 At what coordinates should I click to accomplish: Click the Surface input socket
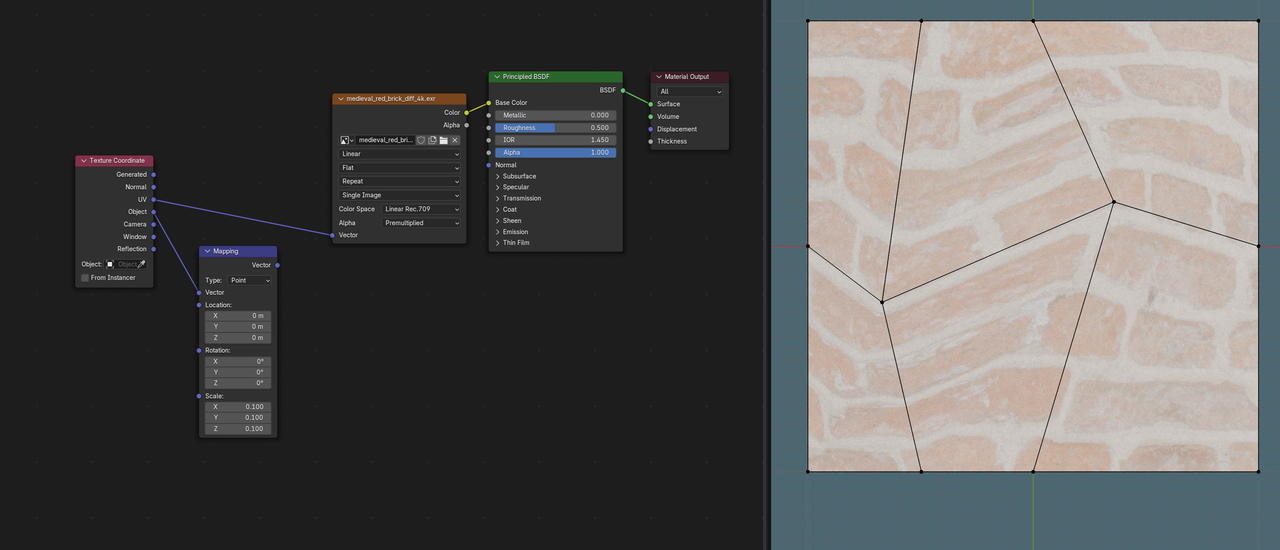point(651,104)
